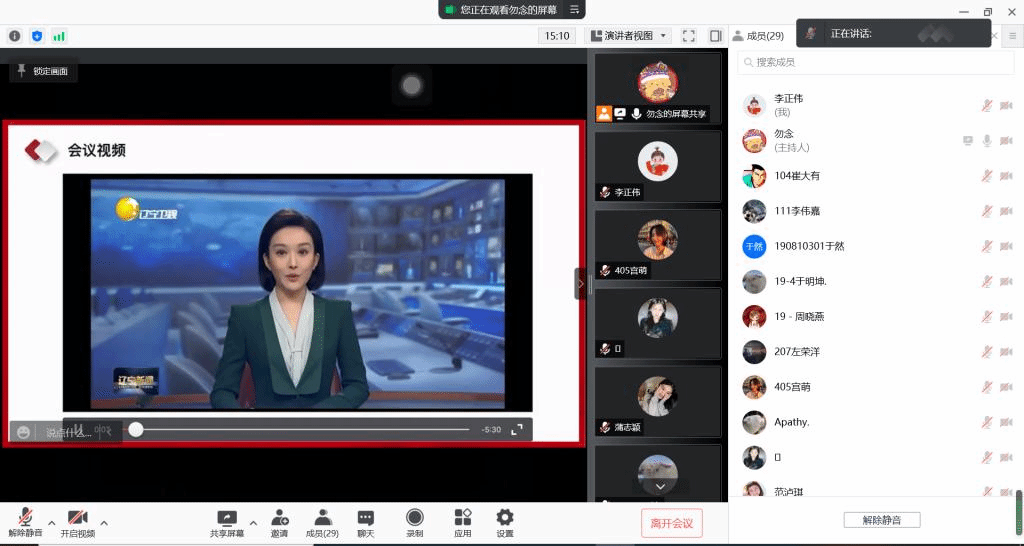
Task: Select member 19 - 周晓燕 in list
Action: (876, 317)
